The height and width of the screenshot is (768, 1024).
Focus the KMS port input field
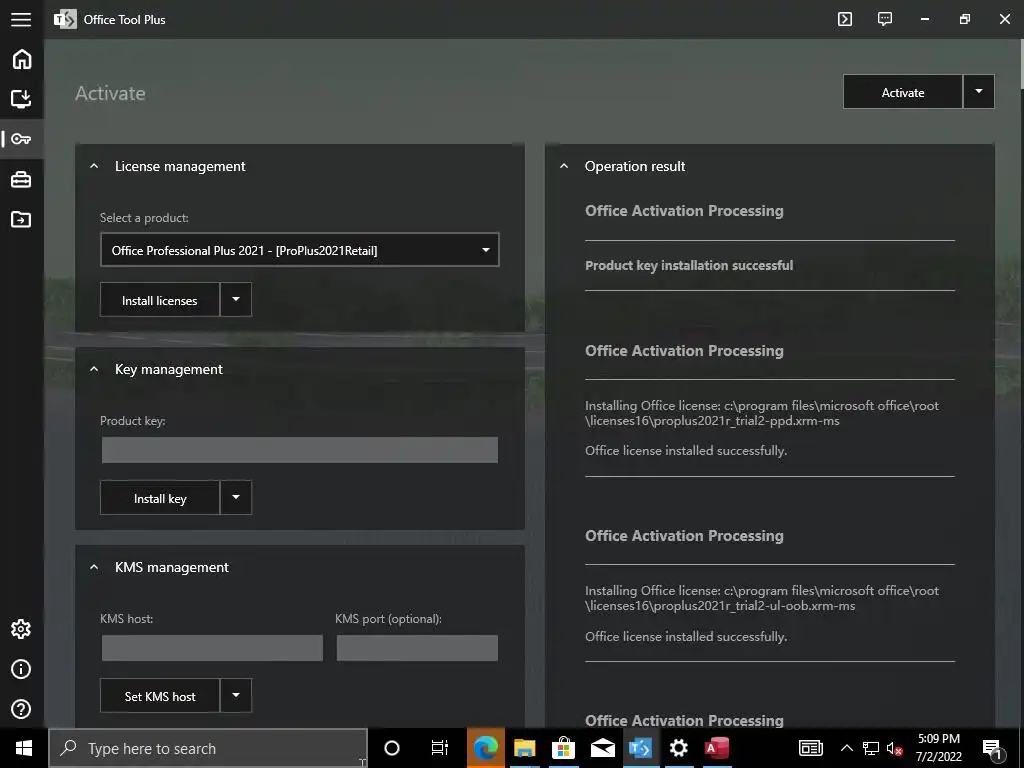[x=417, y=648]
